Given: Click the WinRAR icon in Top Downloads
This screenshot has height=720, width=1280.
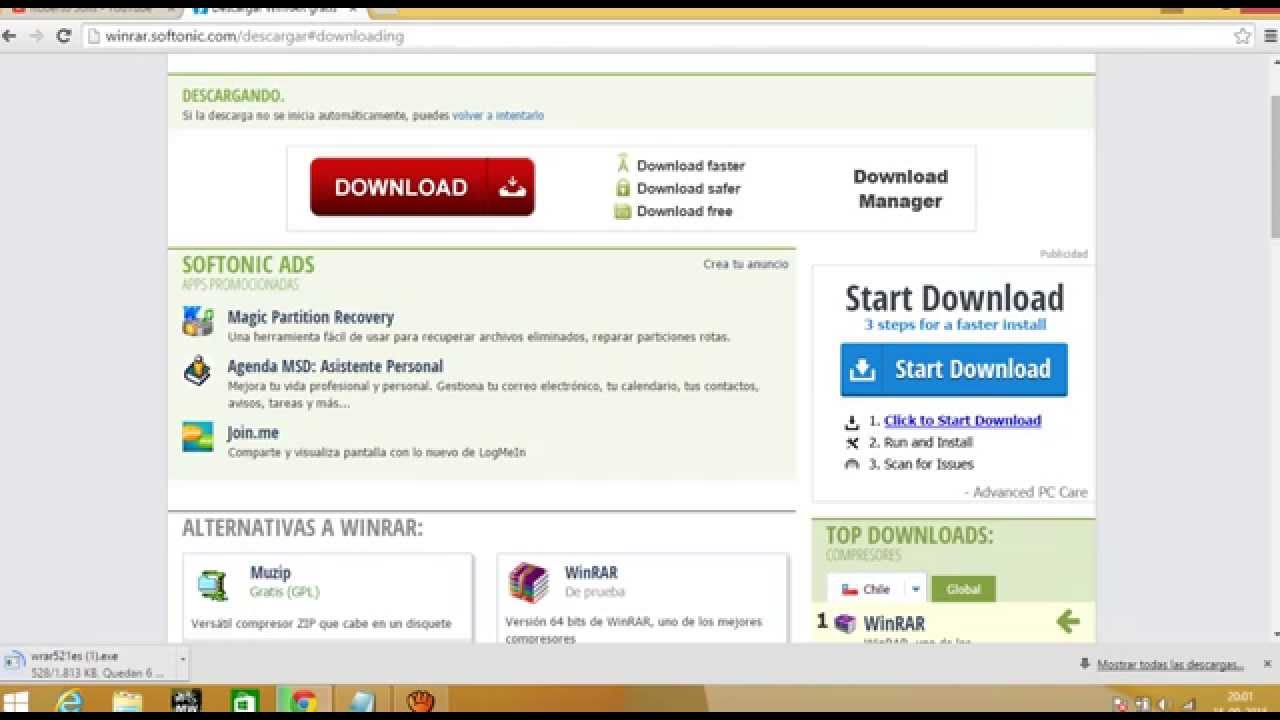Looking at the screenshot, I should [845, 624].
